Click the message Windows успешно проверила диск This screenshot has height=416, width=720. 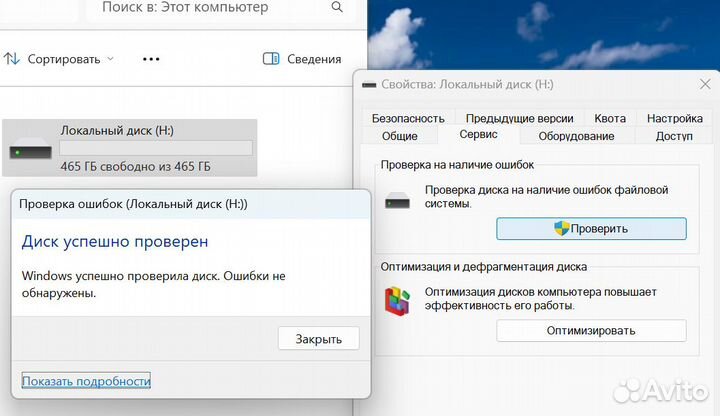[x=153, y=284]
